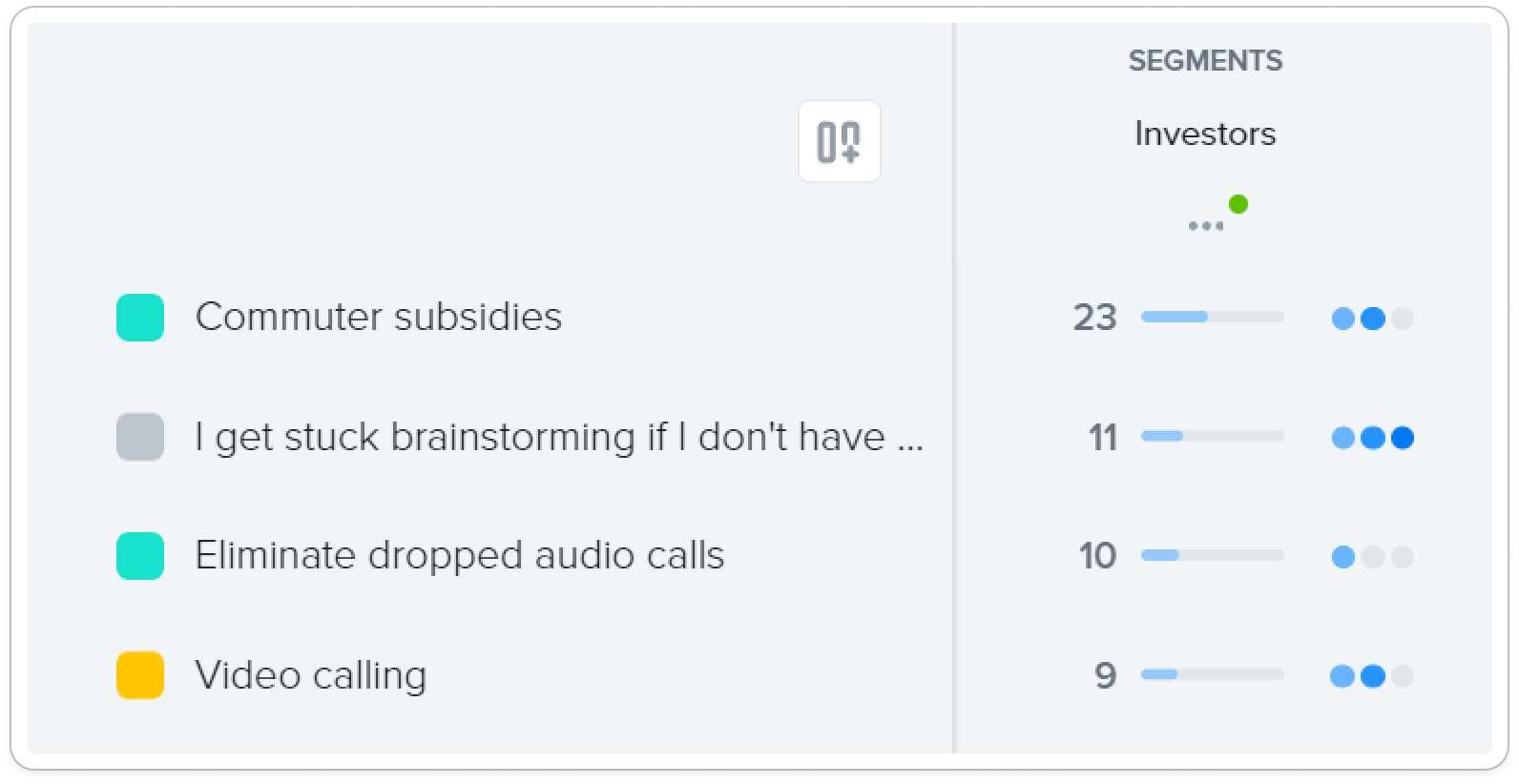Click the gray square beside brainstorming insight

click(140, 437)
